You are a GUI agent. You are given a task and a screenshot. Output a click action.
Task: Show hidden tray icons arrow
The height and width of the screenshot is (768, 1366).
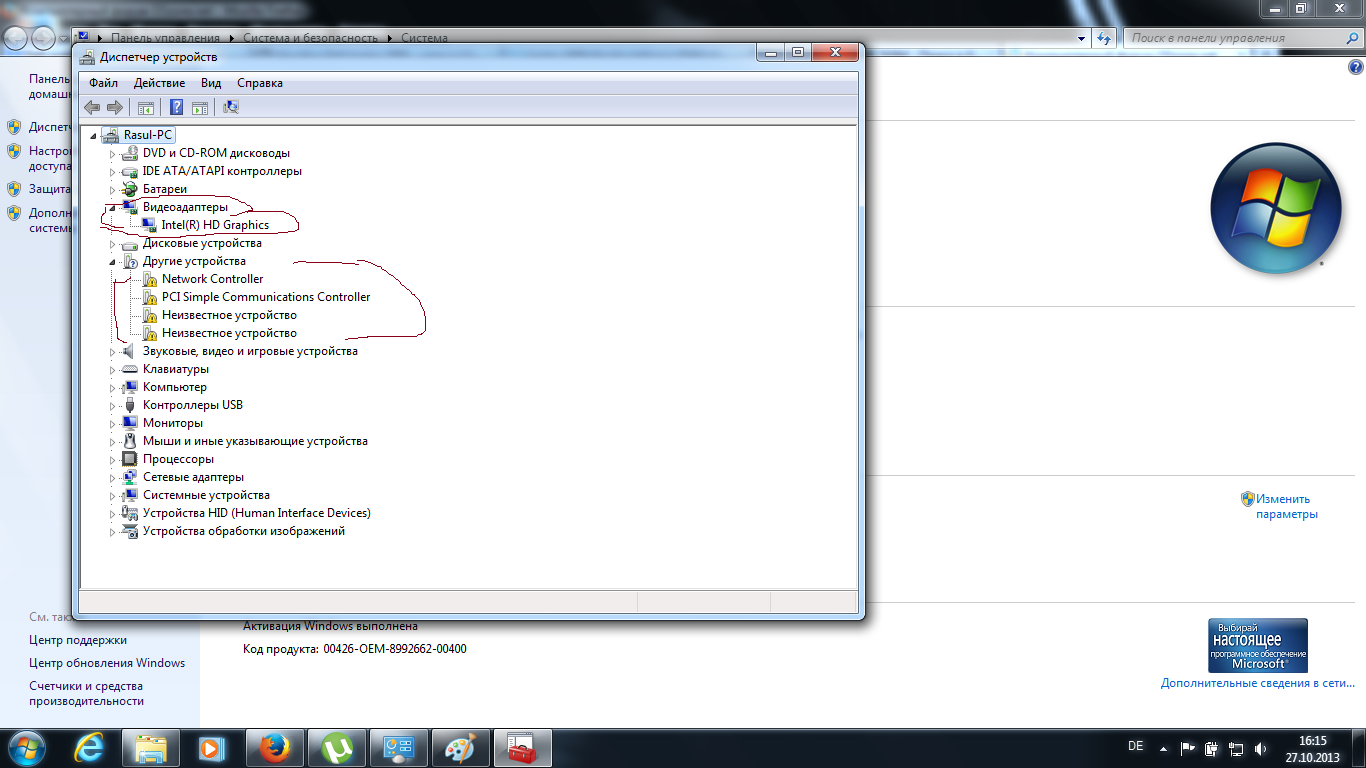coord(1163,748)
